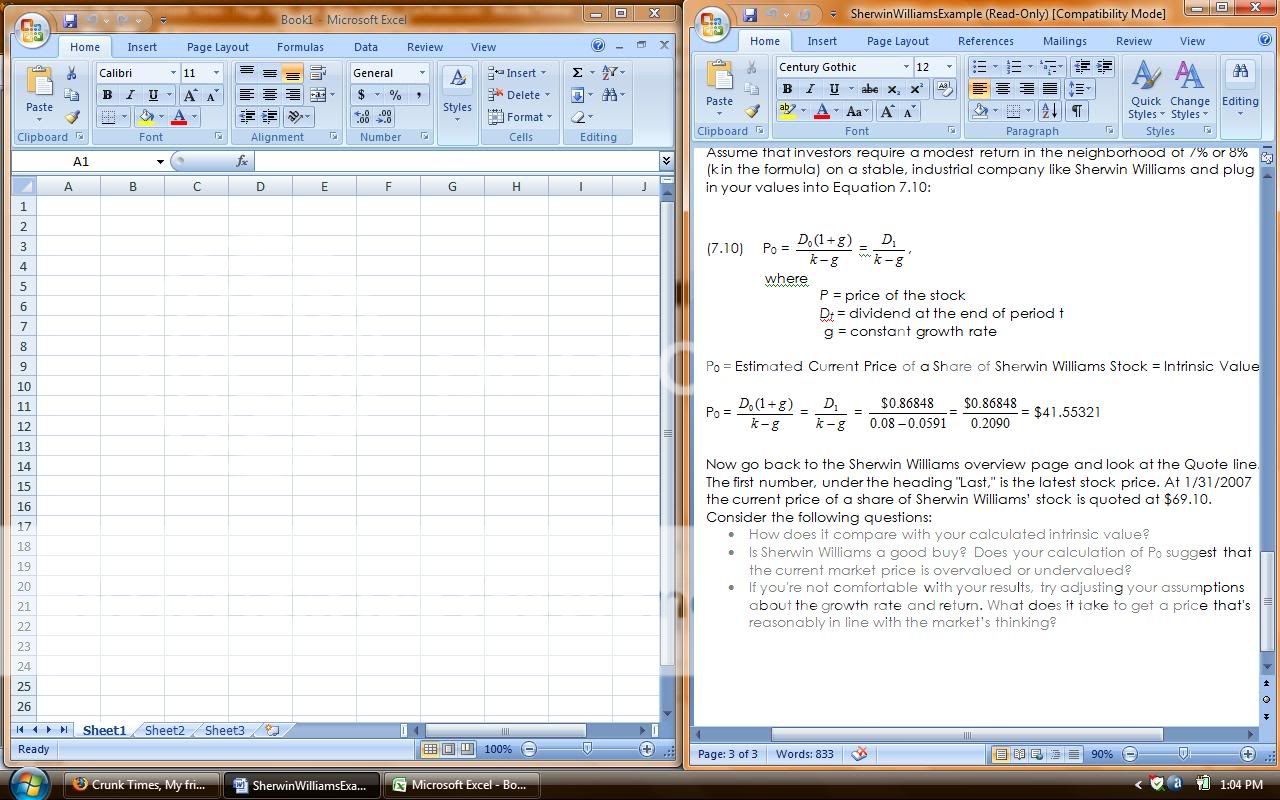Open Word's font size dropdown
Screen dimensions: 1280x800
click(x=949, y=67)
